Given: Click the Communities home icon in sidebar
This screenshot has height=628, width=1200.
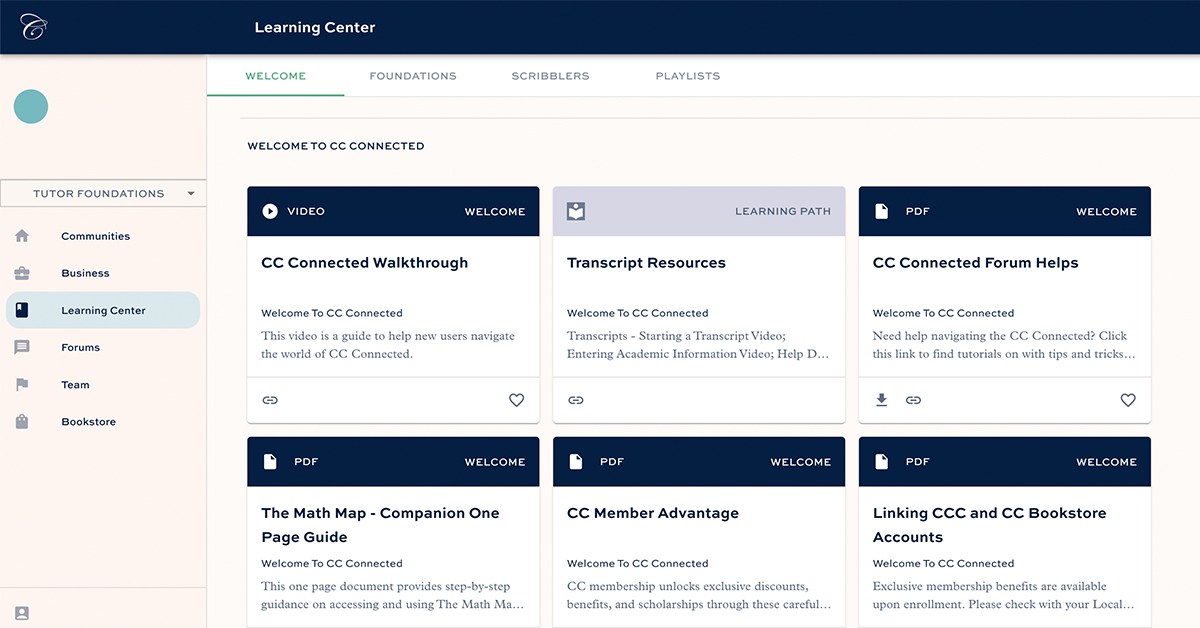Looking at the screenshot, I should click(22, 236).
